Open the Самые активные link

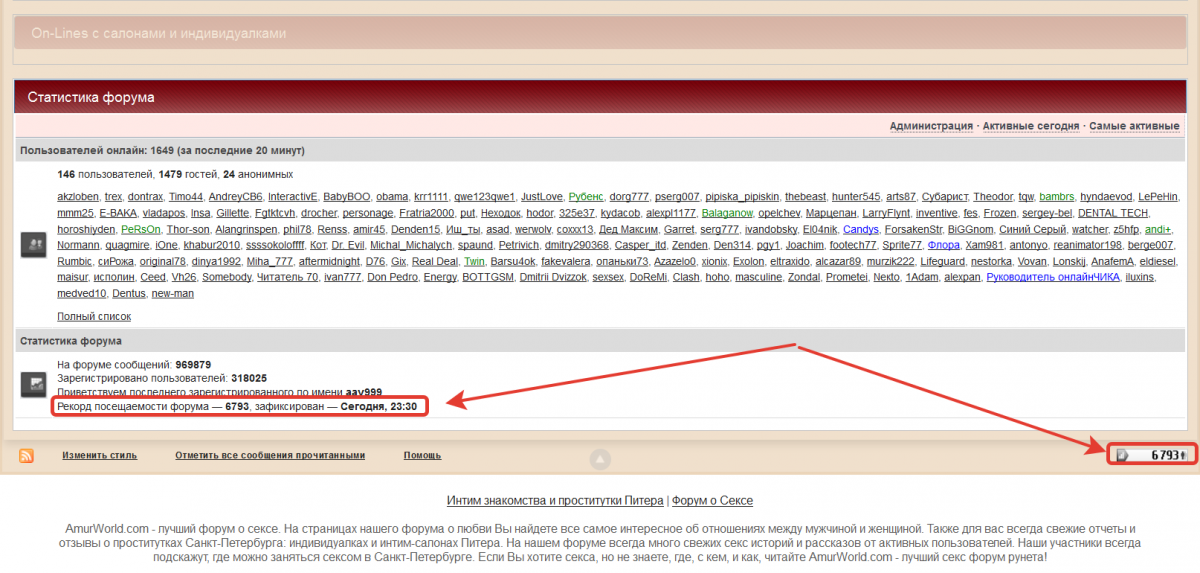click(x=1134, y=126)
